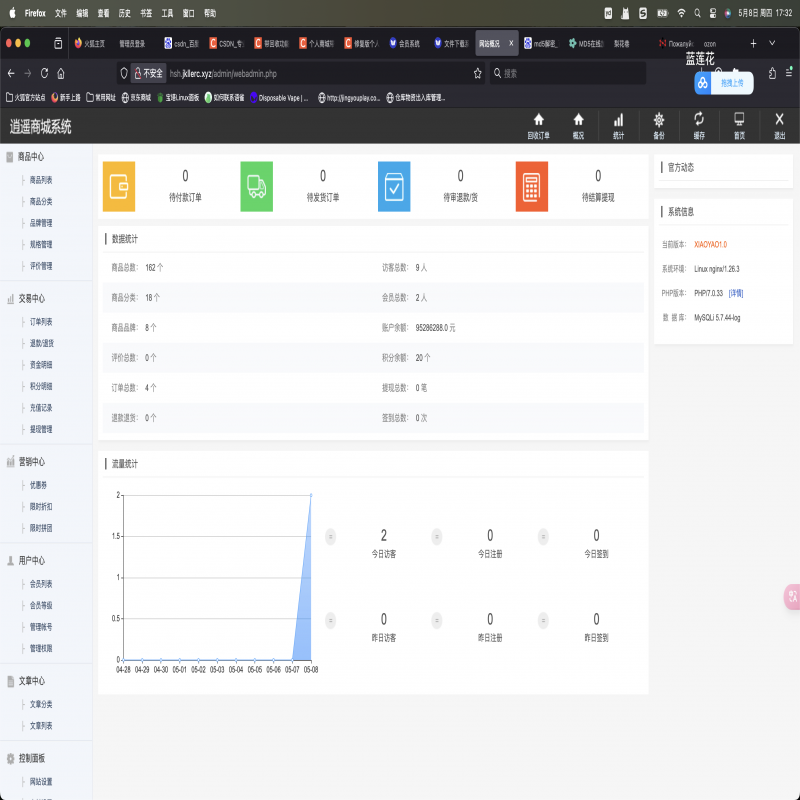Click the orange 待付款订单 wallet icon
Viewport: 800px width, 800px height.
pos(119,186)
